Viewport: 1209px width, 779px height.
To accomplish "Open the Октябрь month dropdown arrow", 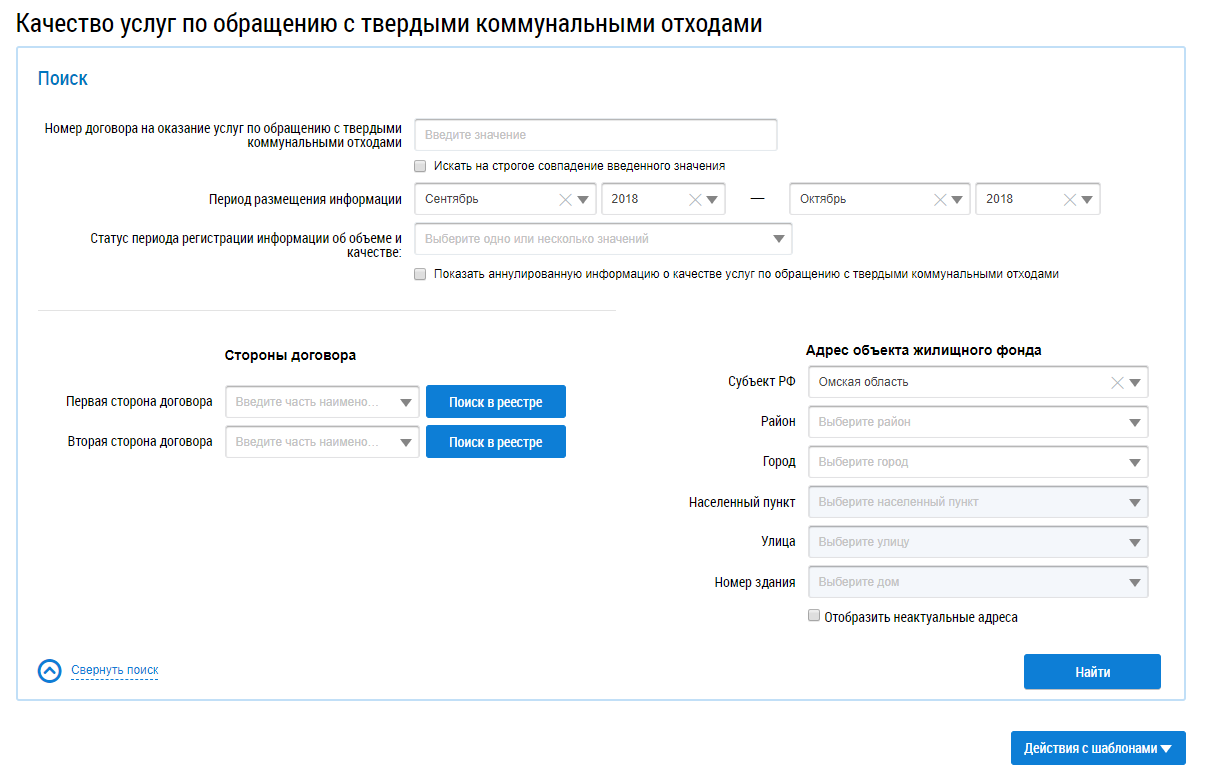I will click(958, 199).
